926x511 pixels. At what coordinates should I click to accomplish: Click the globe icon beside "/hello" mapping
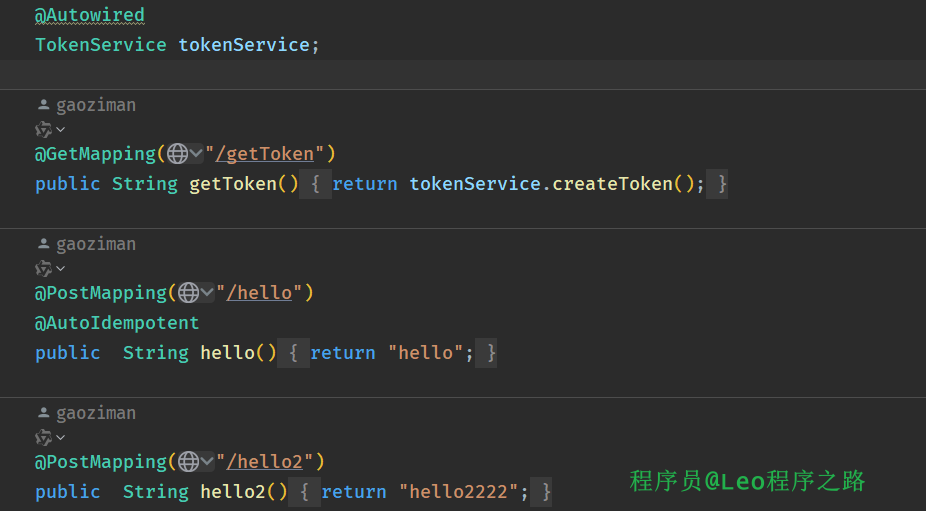point(188,293)
